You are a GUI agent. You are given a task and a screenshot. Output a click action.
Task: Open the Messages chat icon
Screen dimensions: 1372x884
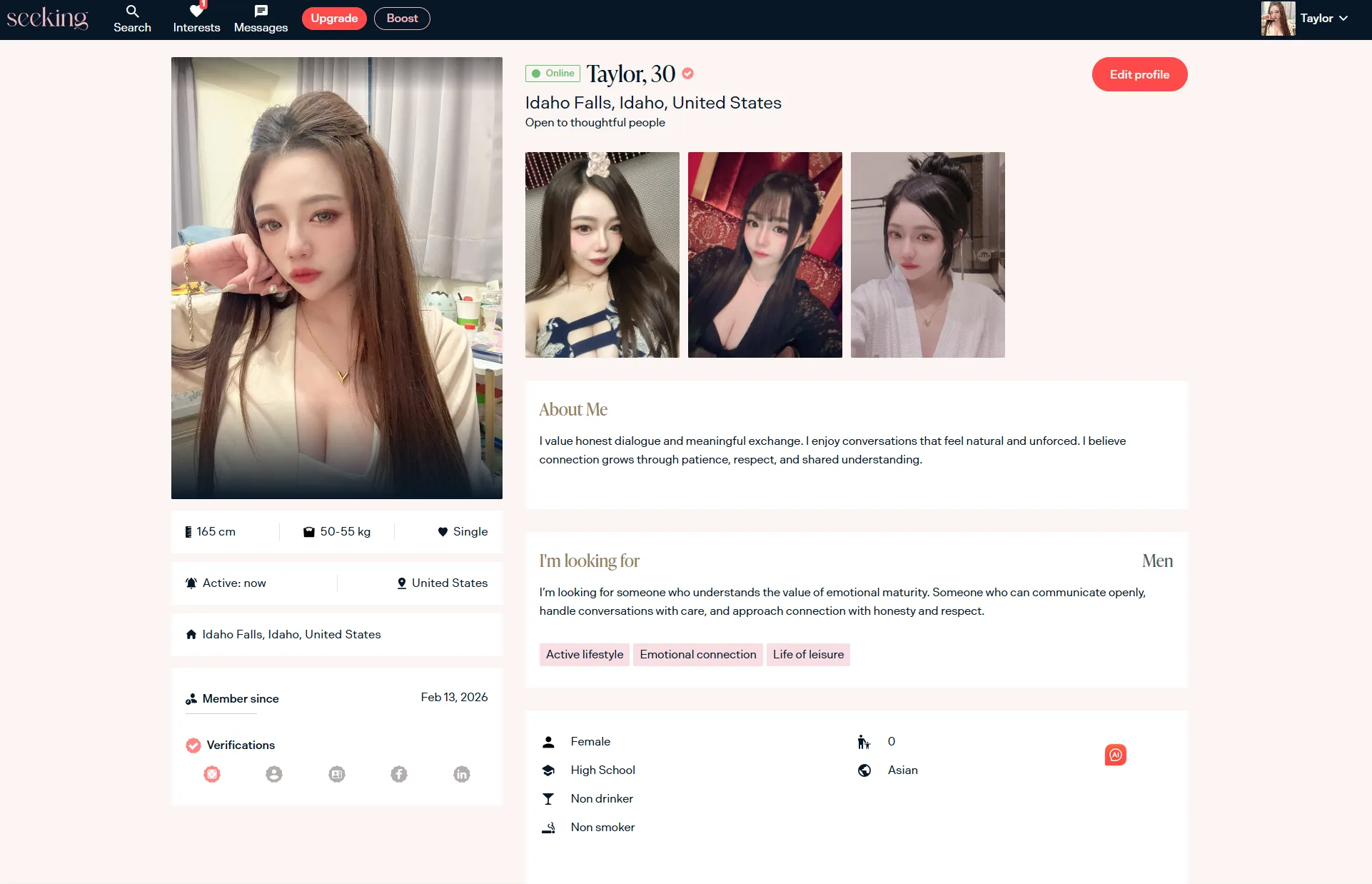pyautogui.click(x=261, y=11)
